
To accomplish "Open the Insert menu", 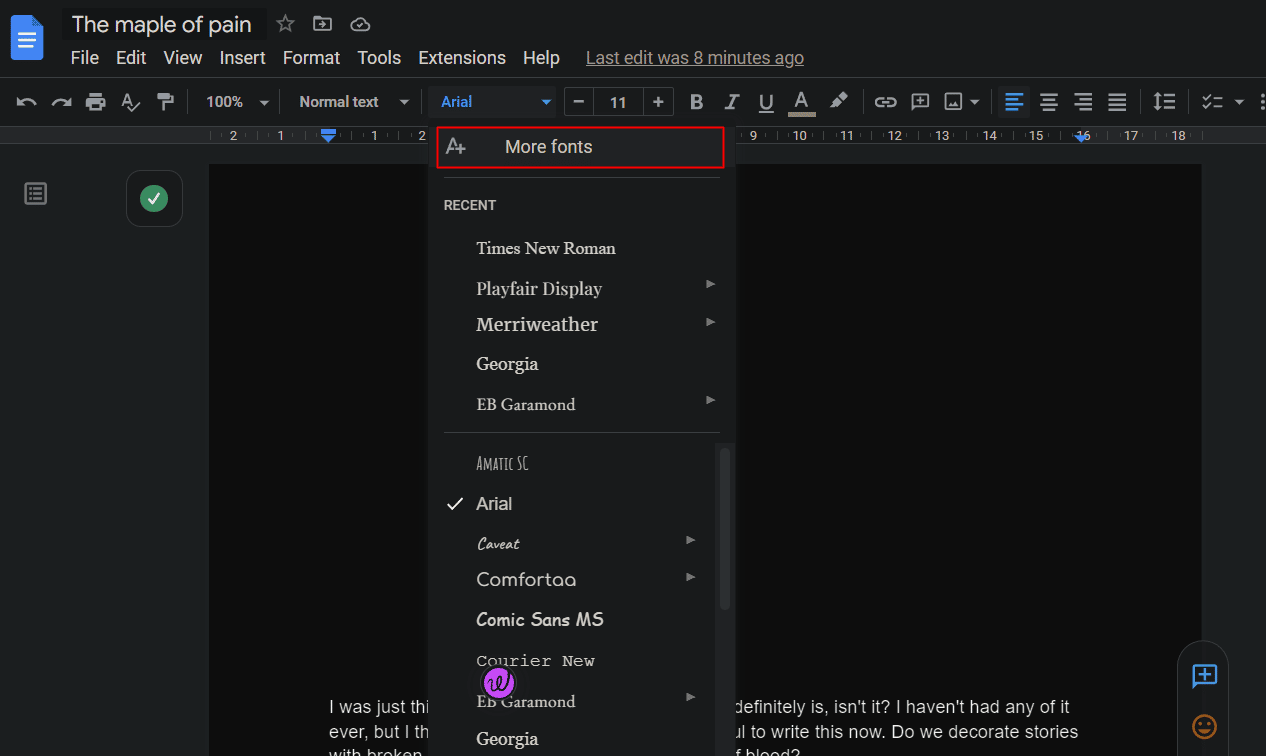I will pyautogui.click(x=243, y=58).
